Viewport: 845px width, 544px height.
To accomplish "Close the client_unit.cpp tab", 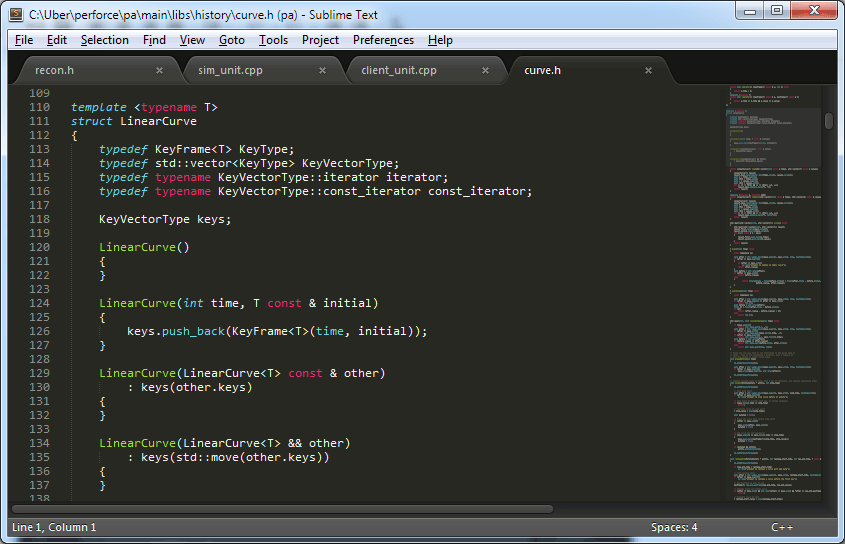I will click(x=485, y=71).
